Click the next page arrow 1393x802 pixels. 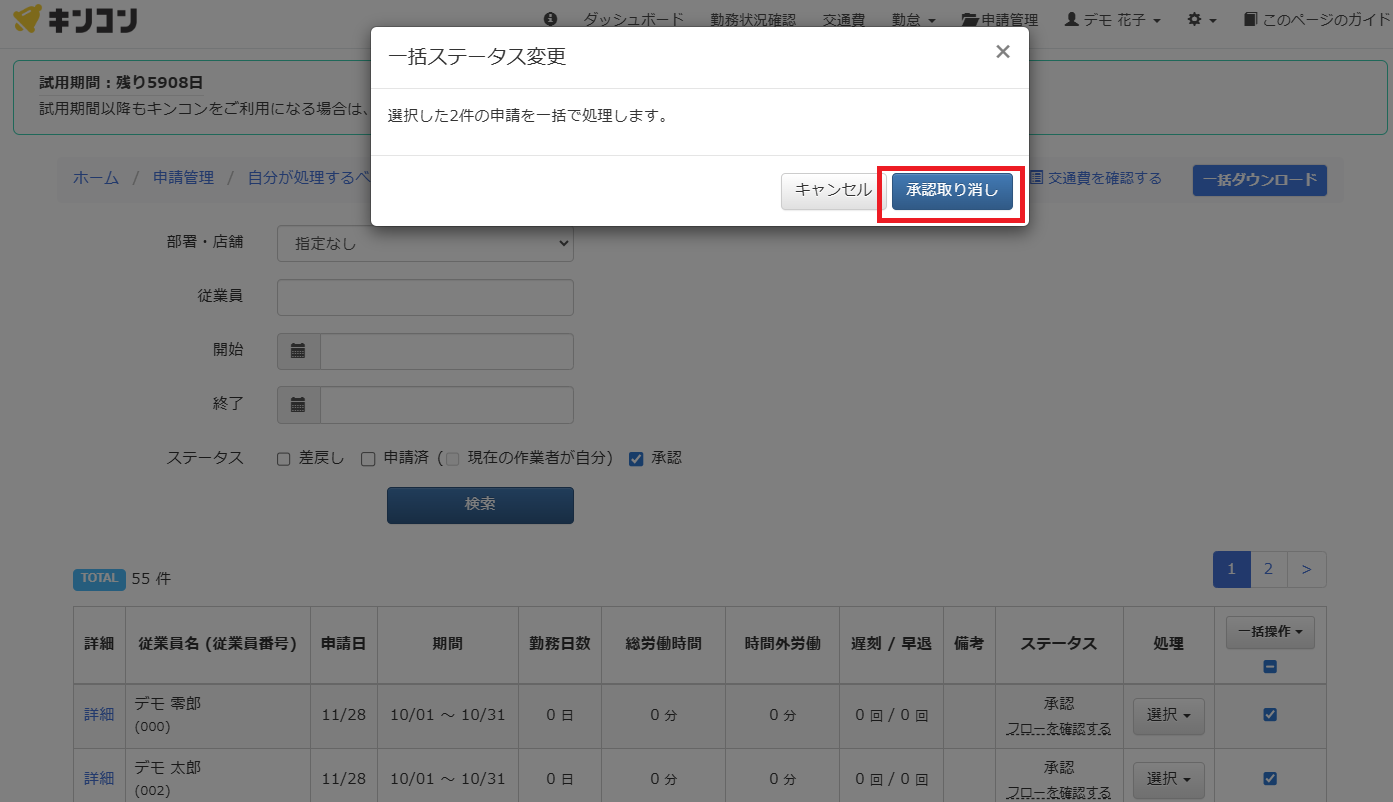click(1306, 569)
